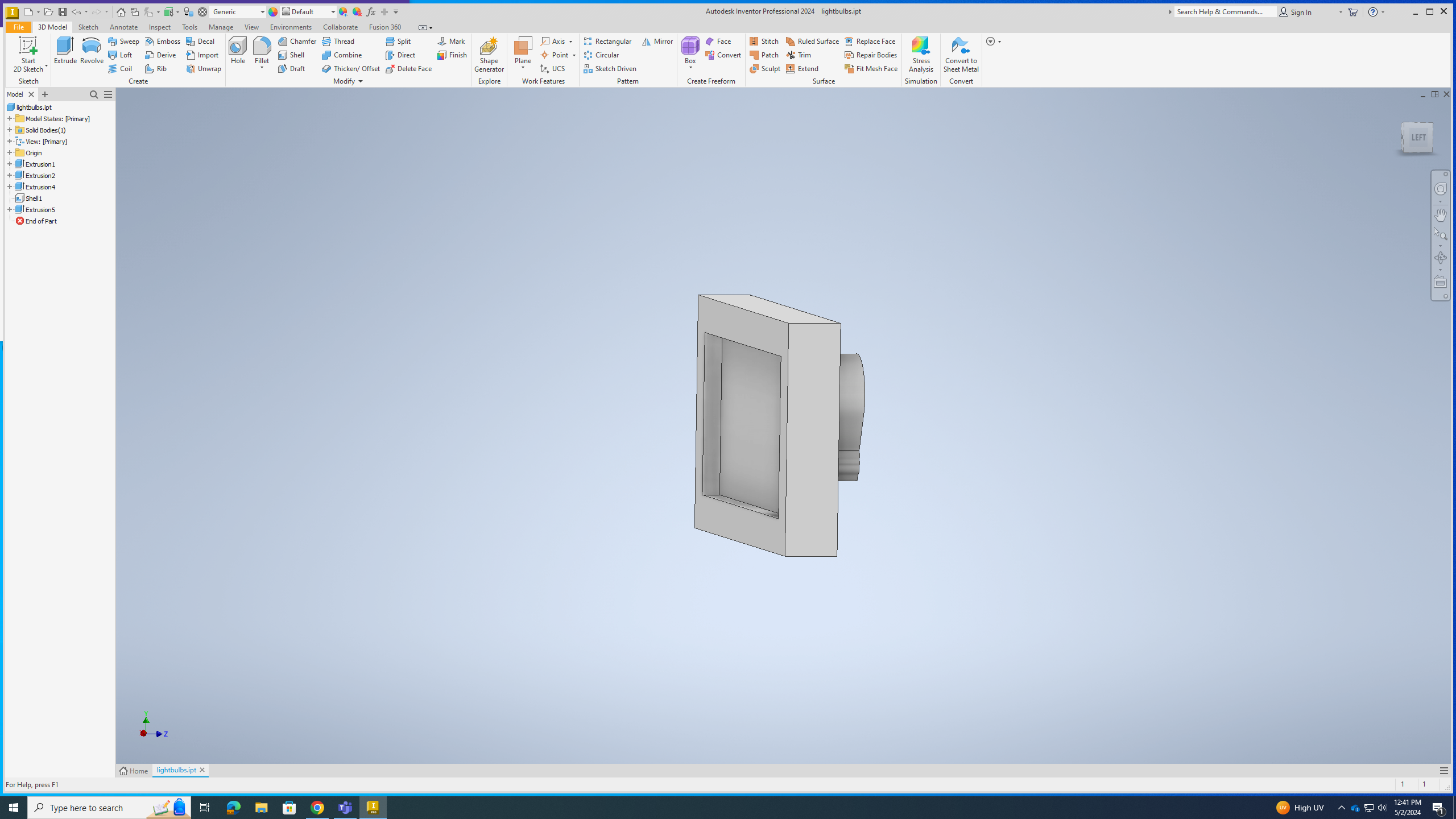Click Convert to Sheet Metal
The height and width of the screenshot is (819, 1456).
(961, 55)
